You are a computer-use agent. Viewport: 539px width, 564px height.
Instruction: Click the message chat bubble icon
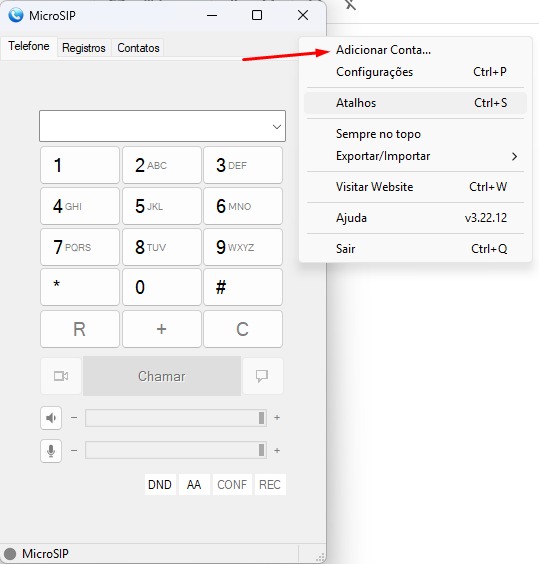[x=262, y=376]
